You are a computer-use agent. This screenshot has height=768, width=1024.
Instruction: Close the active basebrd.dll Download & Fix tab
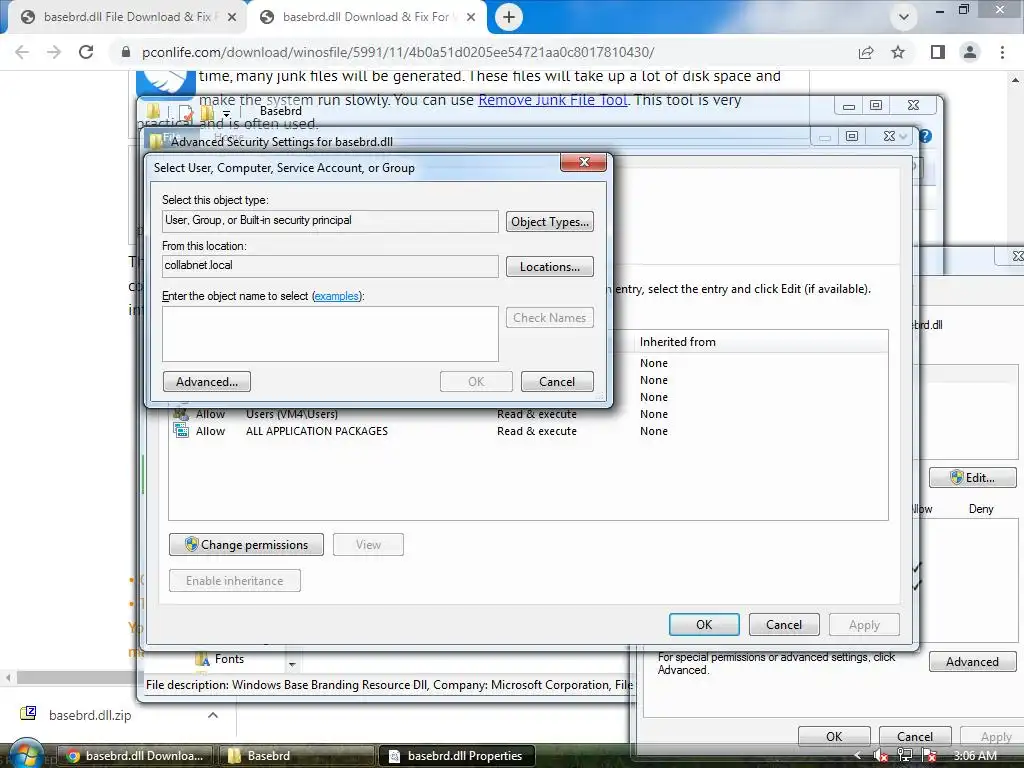click(x=471, y=17)
